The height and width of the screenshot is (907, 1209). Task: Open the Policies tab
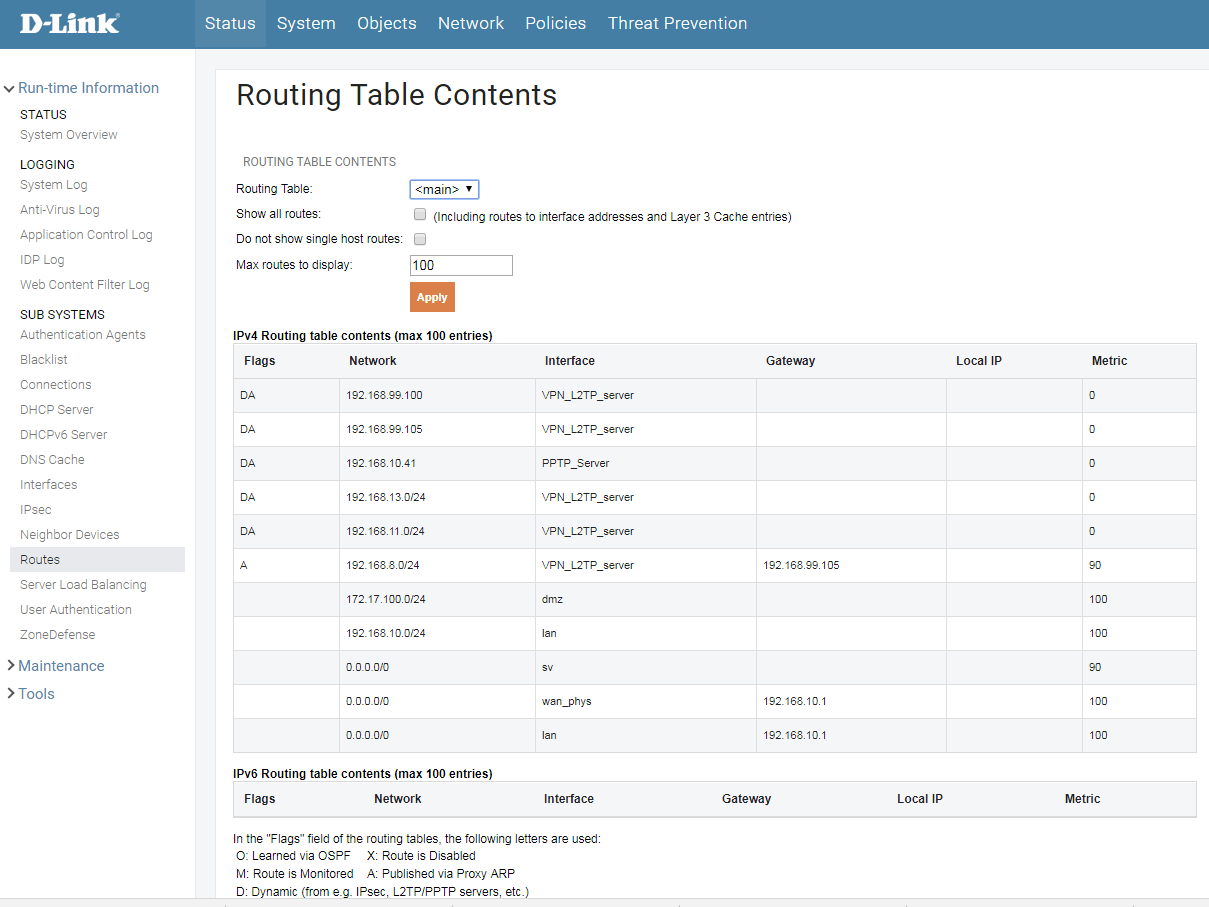[x=555, y=23]
